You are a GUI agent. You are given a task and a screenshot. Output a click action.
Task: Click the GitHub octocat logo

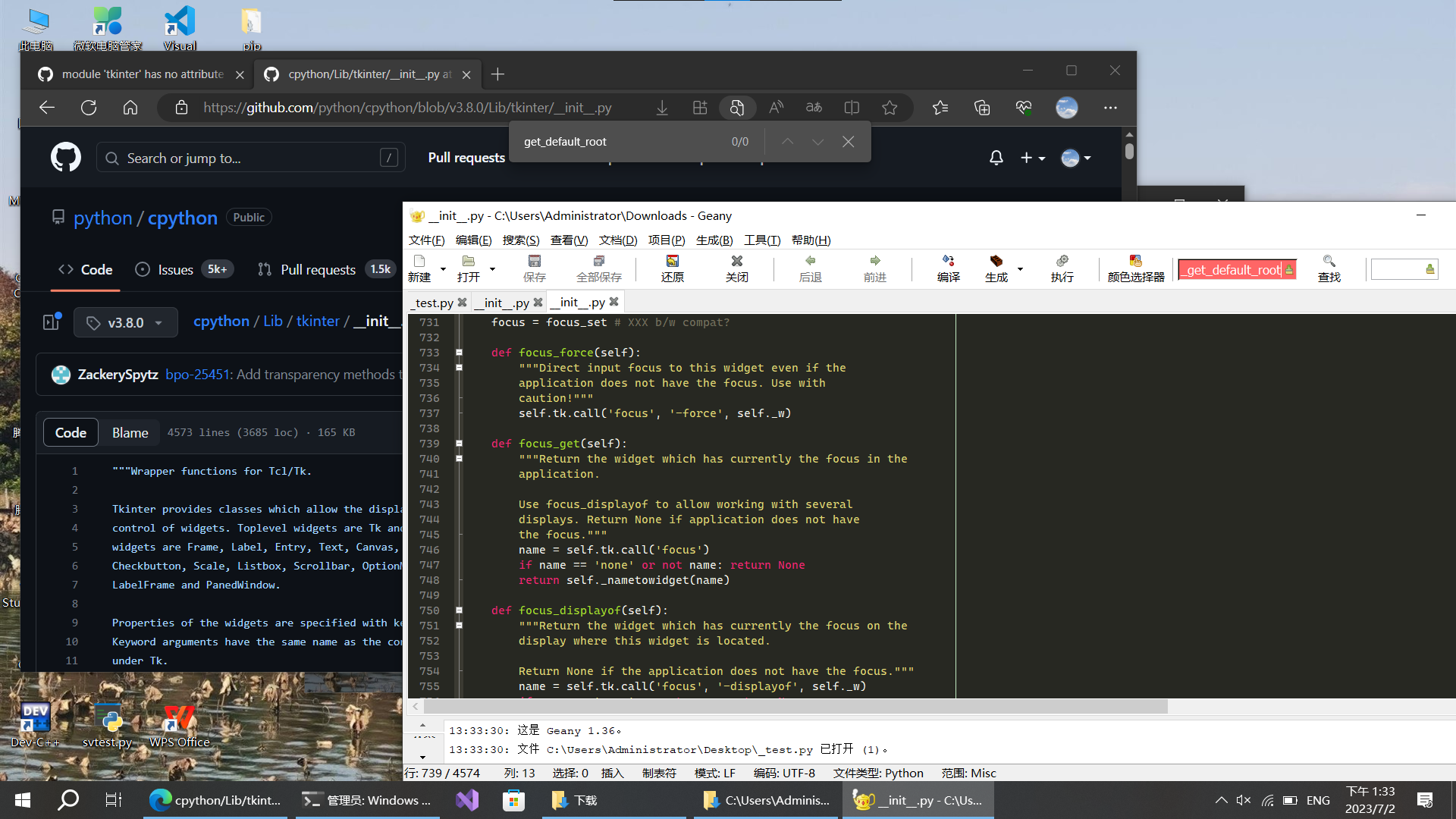65,157
